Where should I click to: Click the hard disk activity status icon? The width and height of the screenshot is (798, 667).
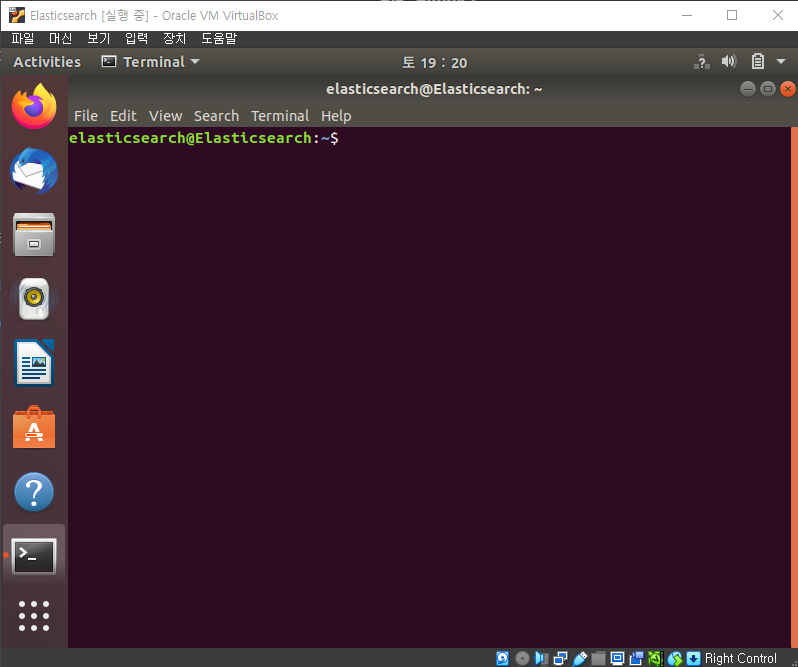coord(502,658)
